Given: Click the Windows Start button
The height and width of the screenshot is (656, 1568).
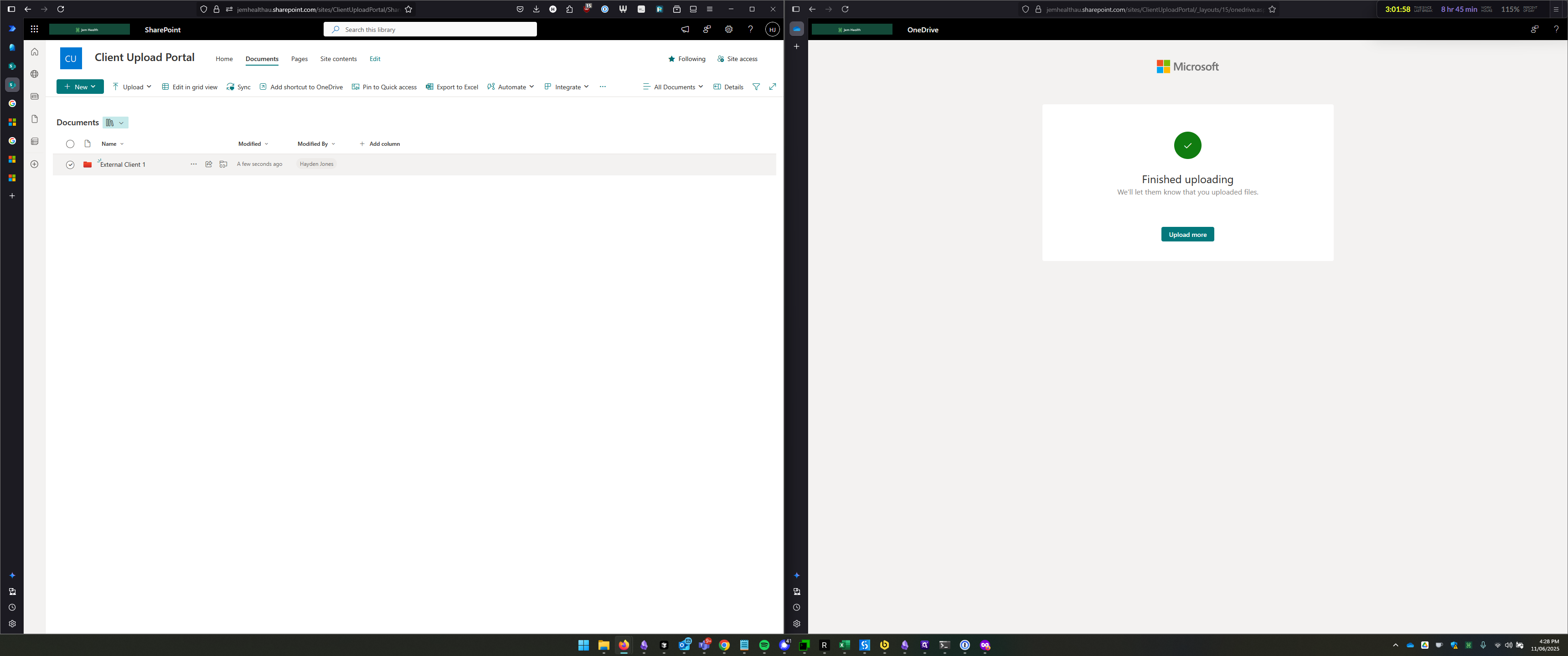Looking at the screenshot, I should click(x=584, y=645).
